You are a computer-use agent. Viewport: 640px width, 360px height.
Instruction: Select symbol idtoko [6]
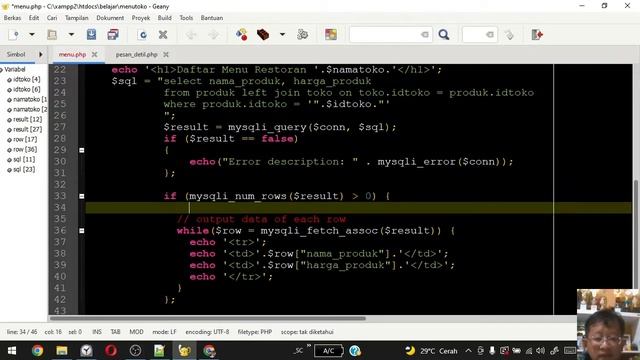coord(27,89)
